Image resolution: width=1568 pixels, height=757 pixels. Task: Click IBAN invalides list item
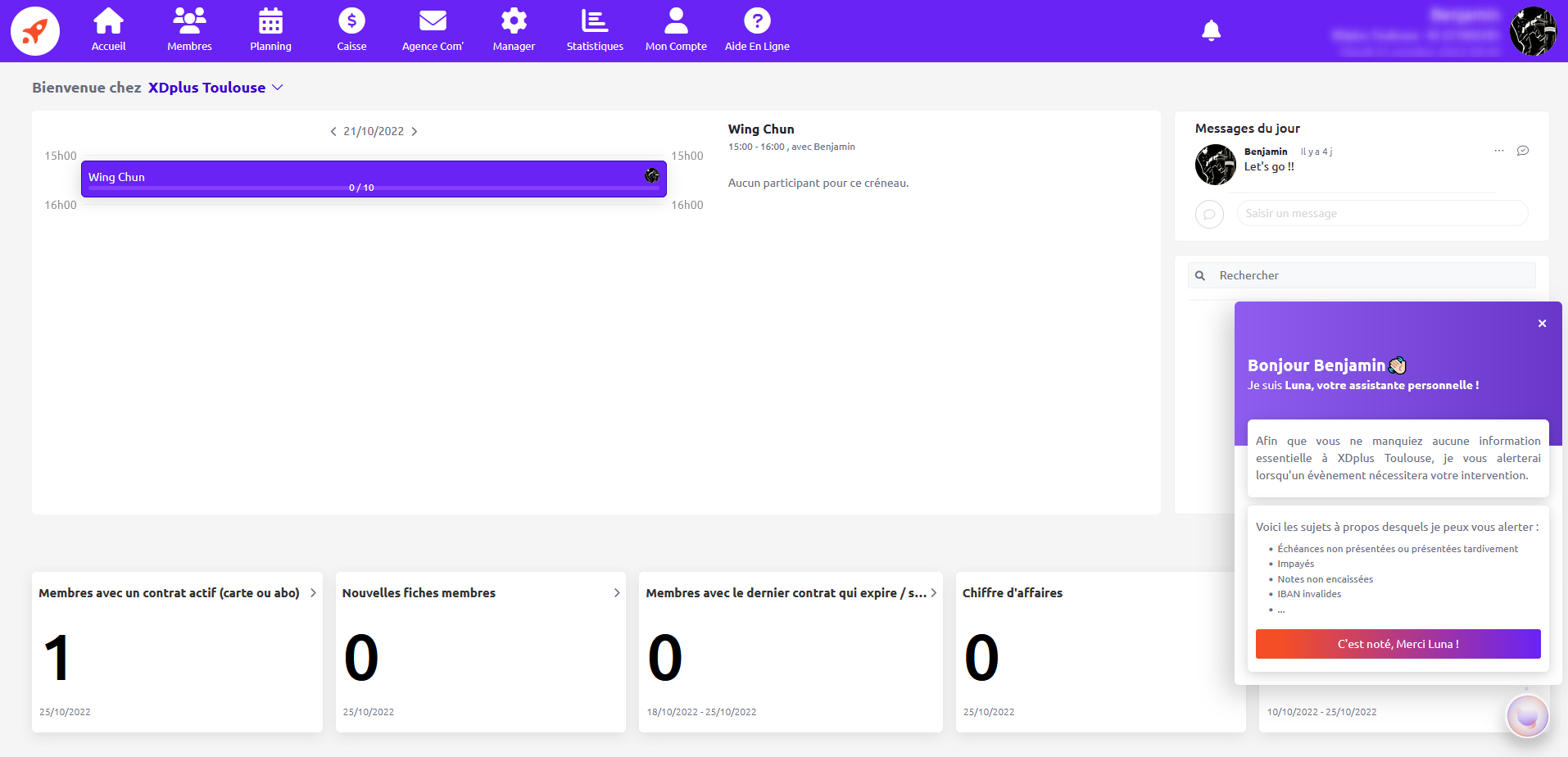1309,594
